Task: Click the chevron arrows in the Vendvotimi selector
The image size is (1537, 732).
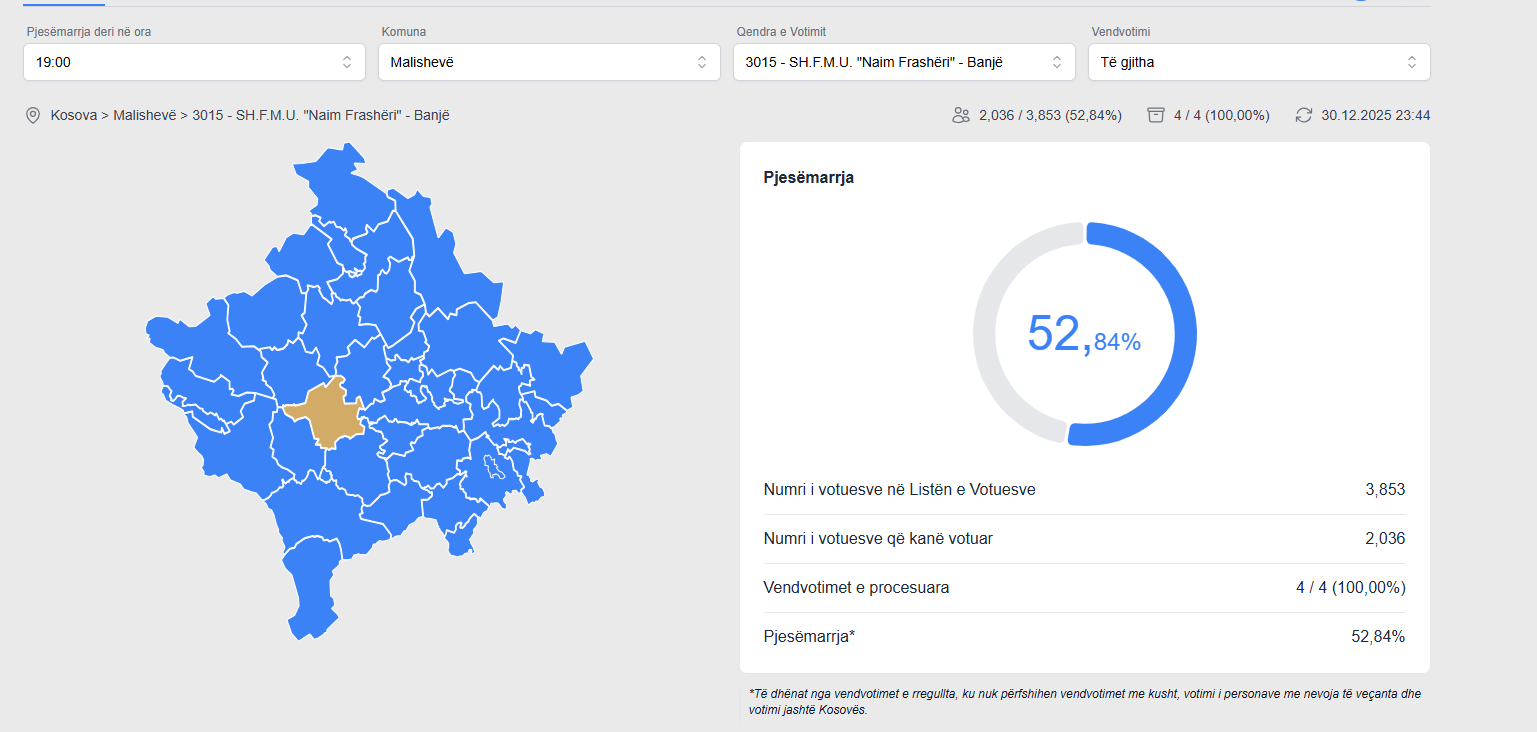Action: [x=1411, y=62]
